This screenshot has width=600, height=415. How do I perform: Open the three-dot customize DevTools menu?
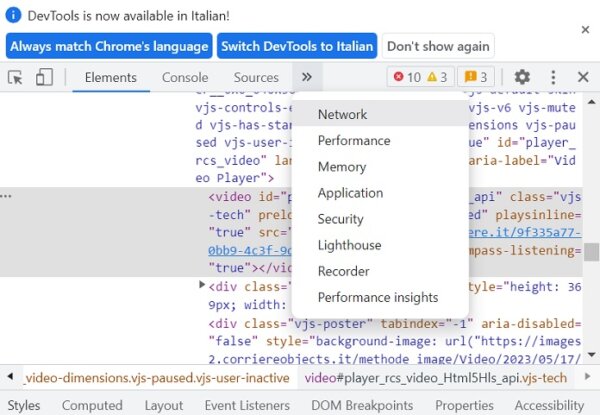click(x=553, y=77)
